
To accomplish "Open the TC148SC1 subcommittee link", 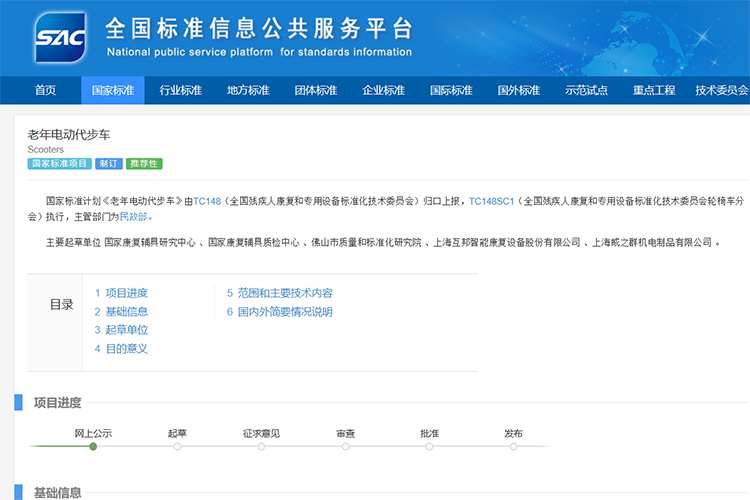I will click(x=491, y=201).
